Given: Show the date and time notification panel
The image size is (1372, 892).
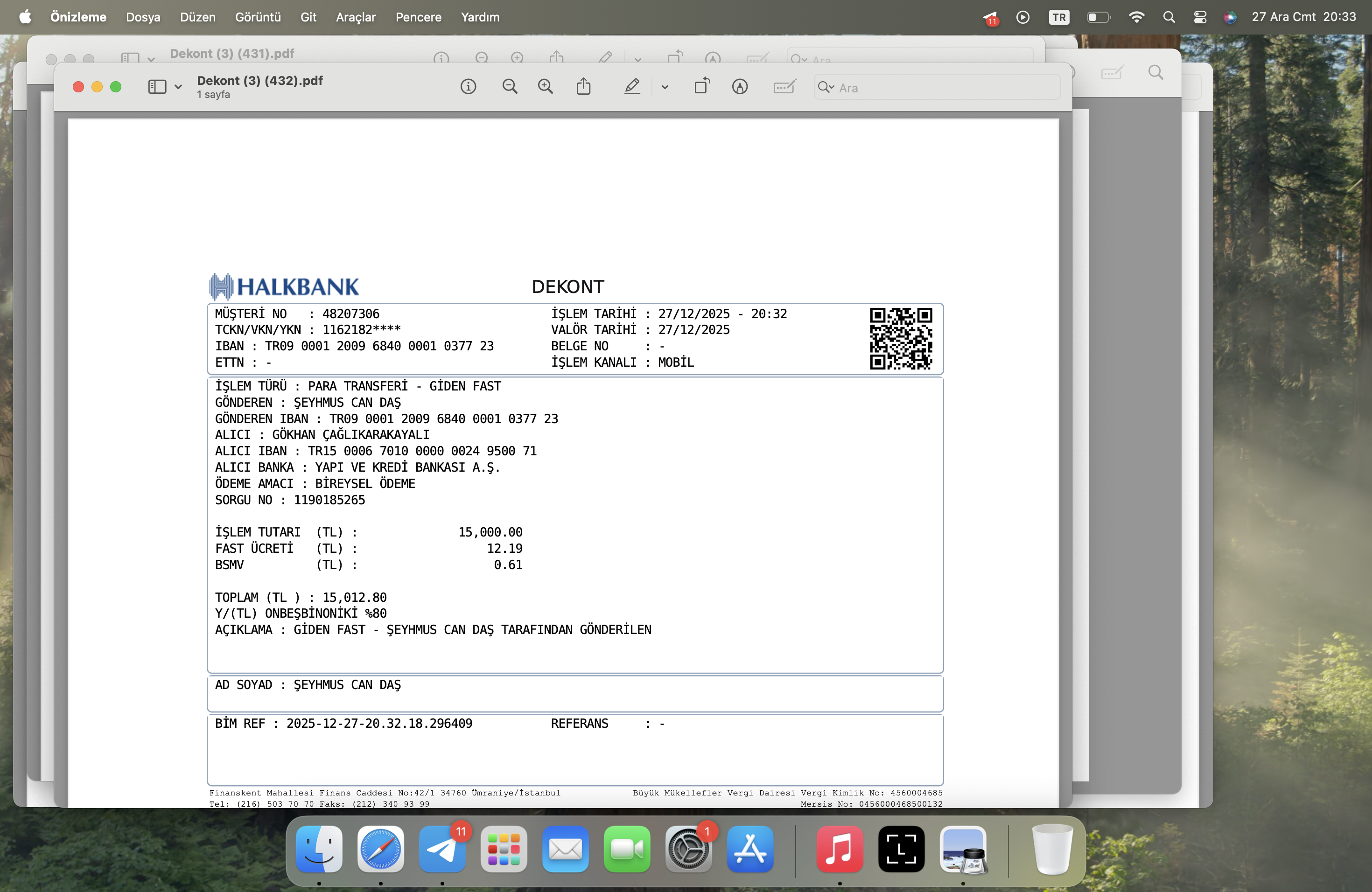Looking at the screenshot, I should [x=1303, y=17].
